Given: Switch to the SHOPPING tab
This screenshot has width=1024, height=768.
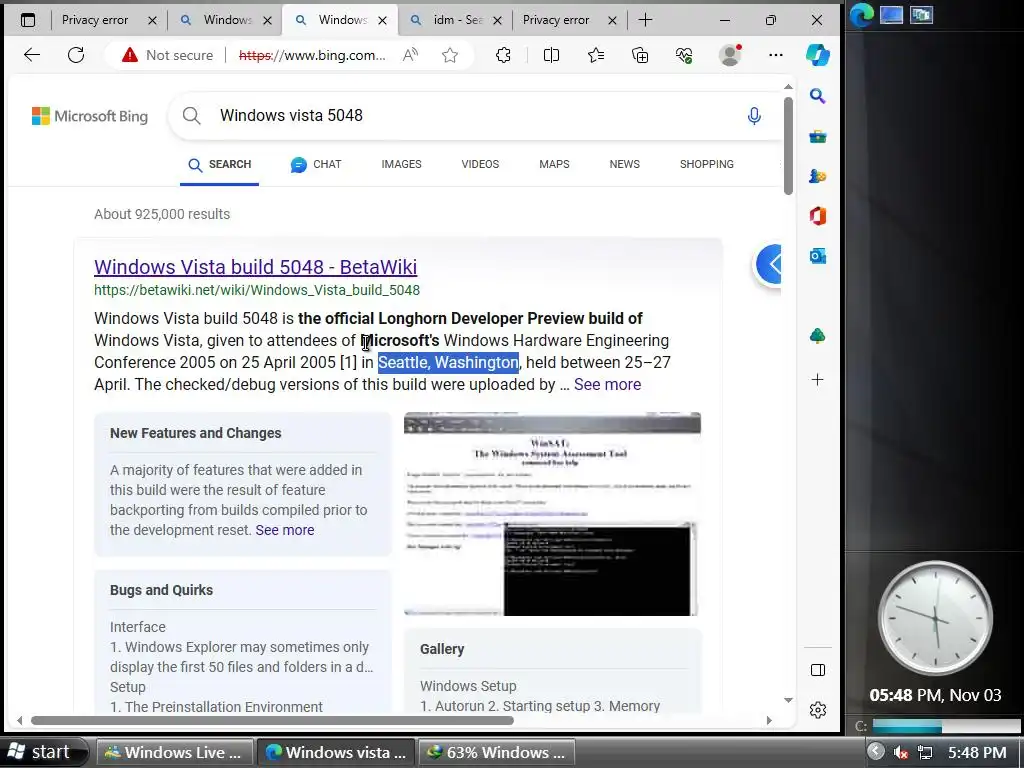Looking at the screenshot, I should [707, 165].
